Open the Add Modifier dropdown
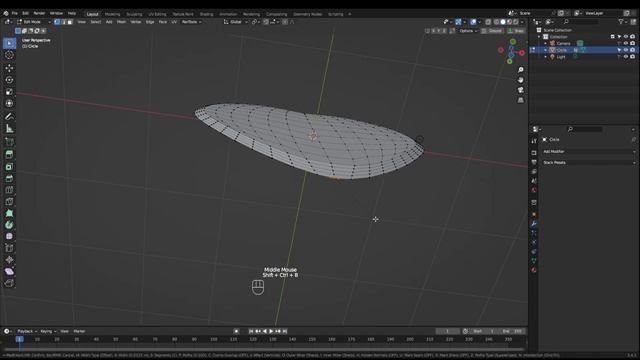640x360 pixels. coord(589,151)
